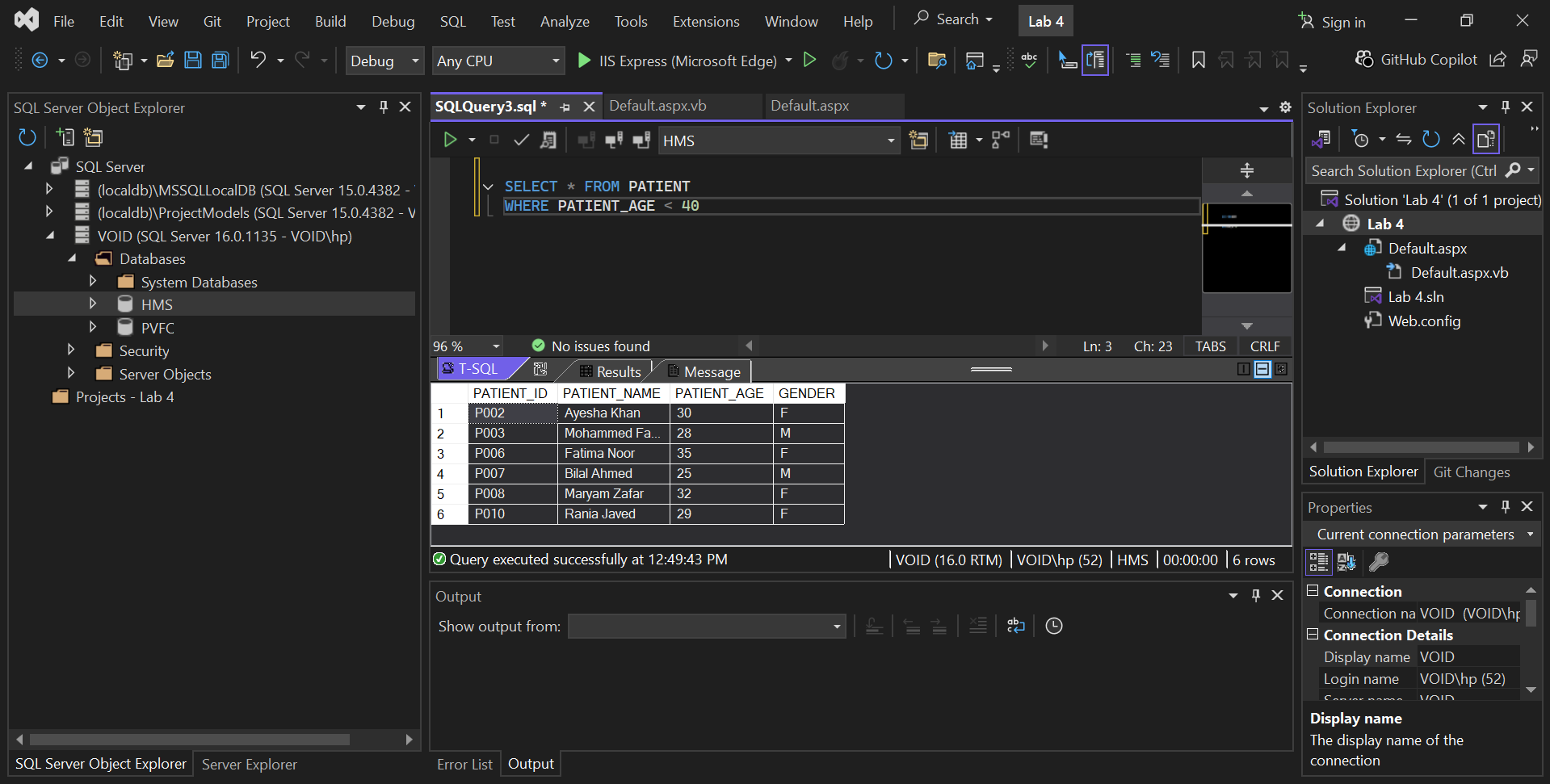Expand the Security folder node
The image size is (1550, 784).
tap(71, 350)
